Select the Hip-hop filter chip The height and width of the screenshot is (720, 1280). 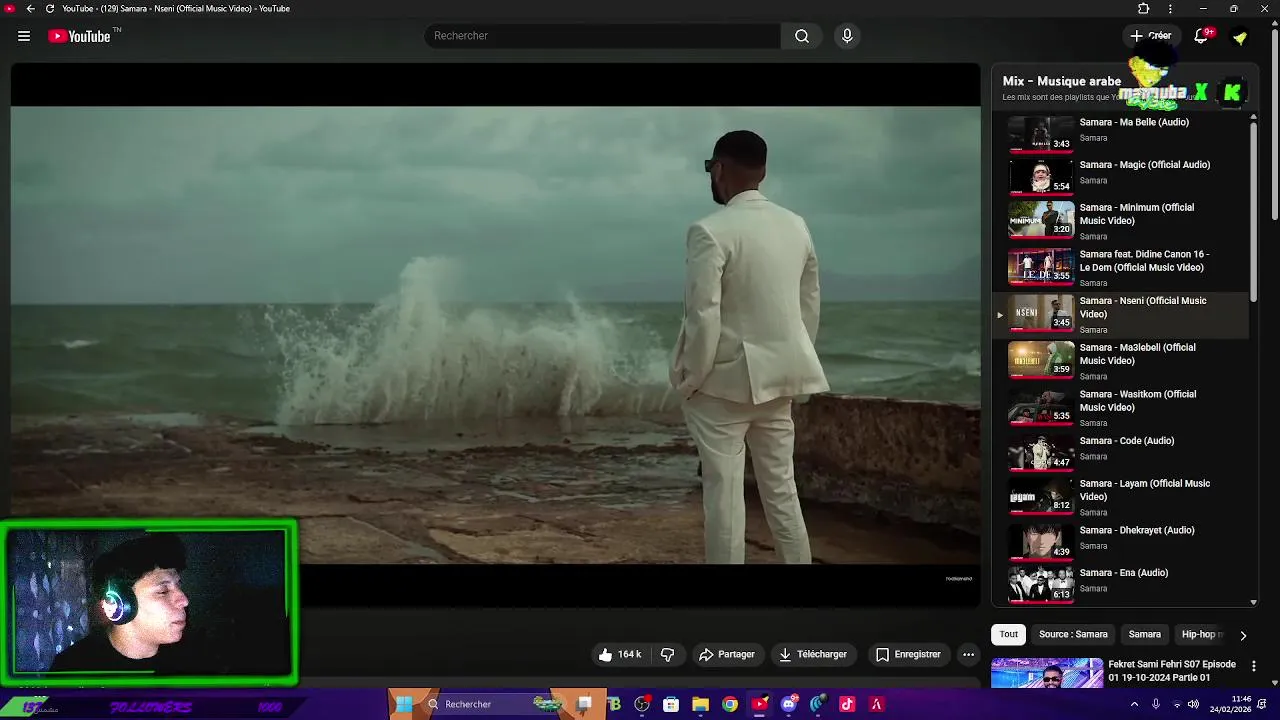pos(1200,634)
